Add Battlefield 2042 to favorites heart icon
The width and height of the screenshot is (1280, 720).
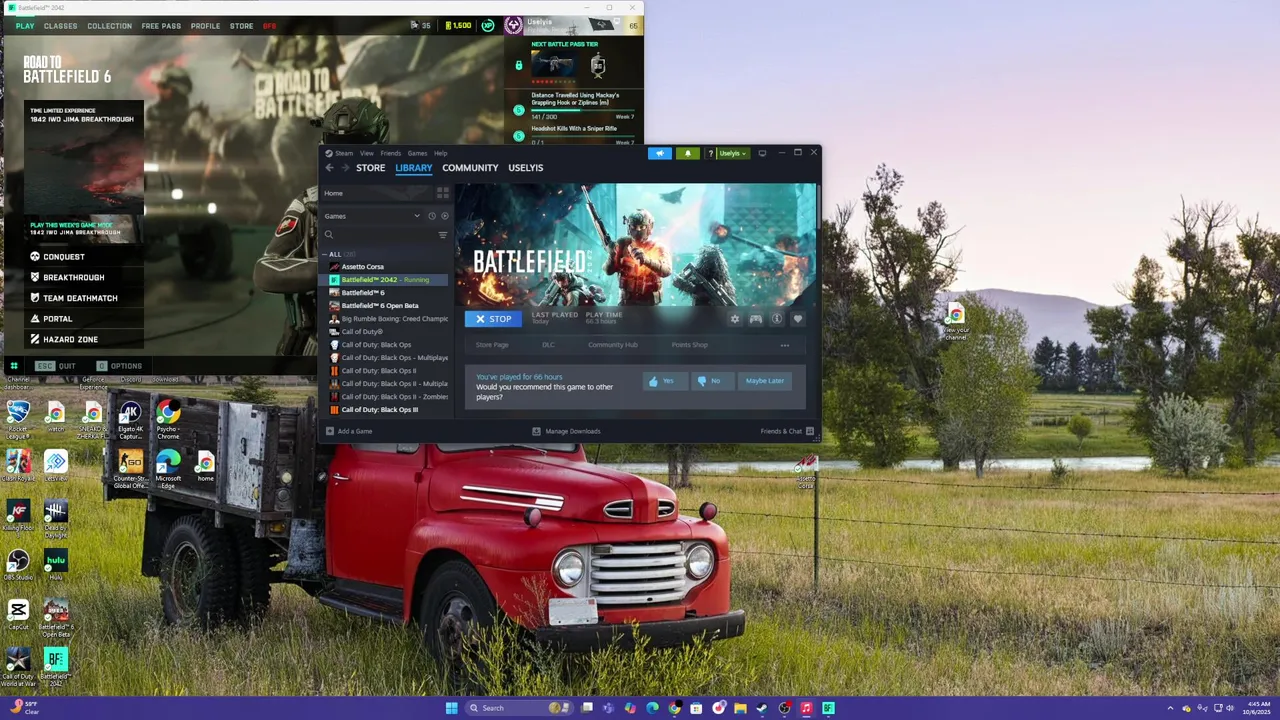[x=797, y=319]
